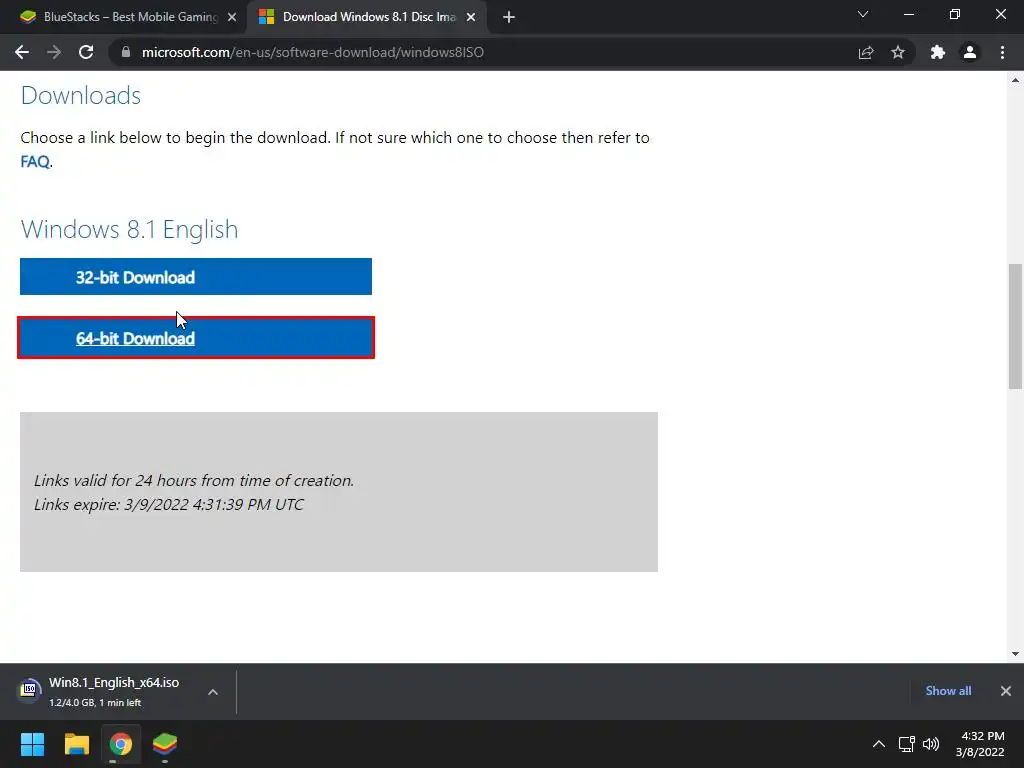Click 'Links expire: 3/9/2022 4:31:39 PM UTC' text
This screenshot has height=768, width=1024.
tap(168, 504)
